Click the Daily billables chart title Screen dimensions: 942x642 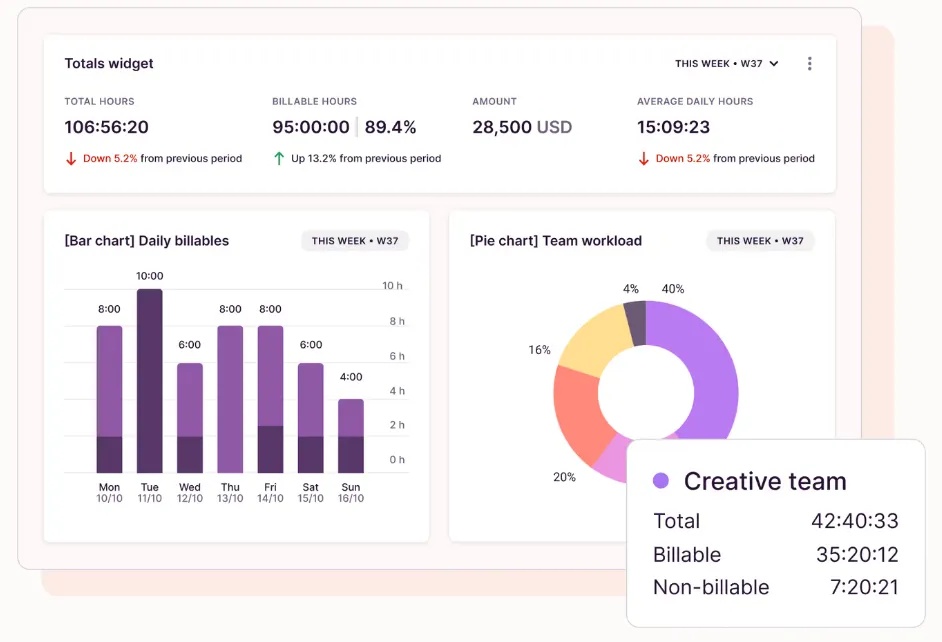coord(146,241)
